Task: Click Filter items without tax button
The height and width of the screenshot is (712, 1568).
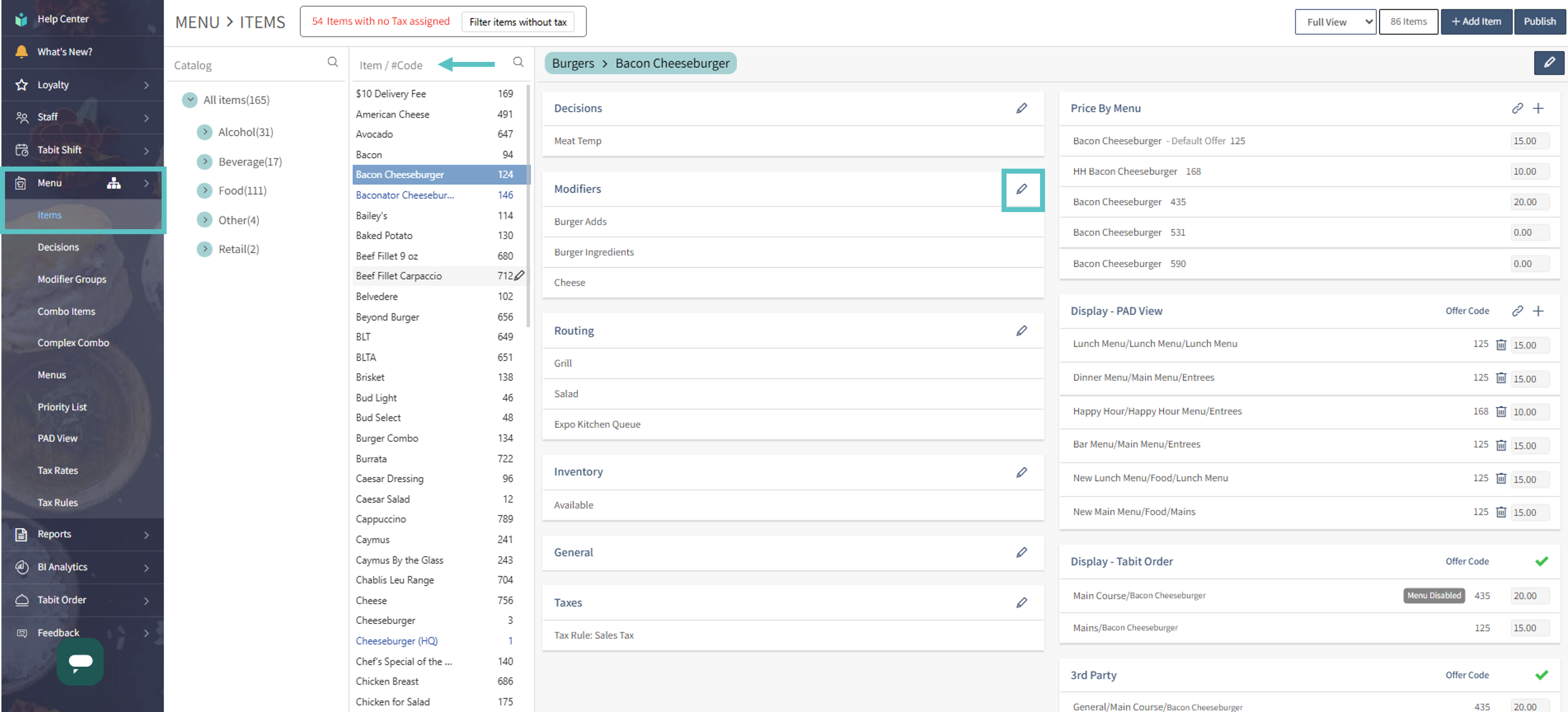Action: (x=518, y=22)
